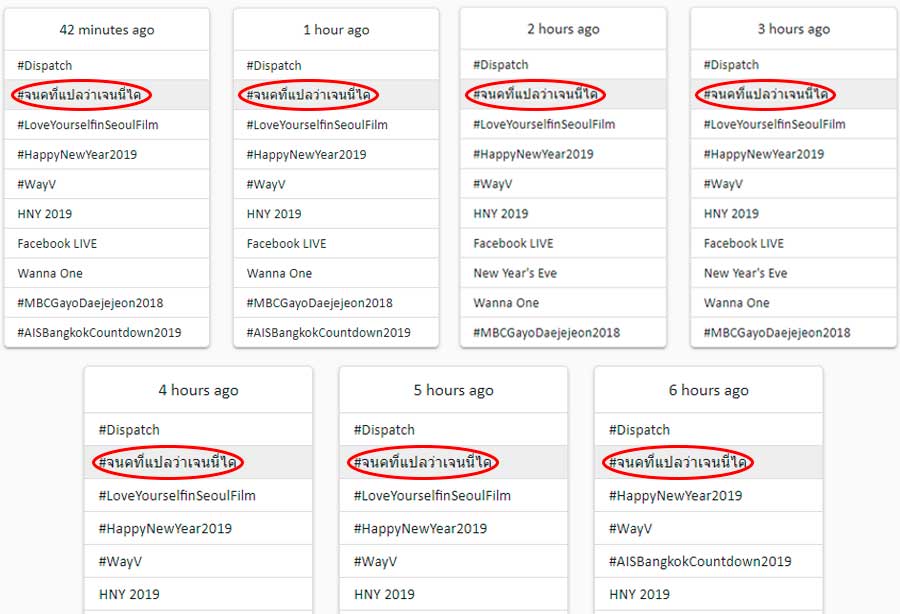Open New Year's Eve in 2 hours ago list
The width and height of the screenshot is (900, 614).
(515, 273)
